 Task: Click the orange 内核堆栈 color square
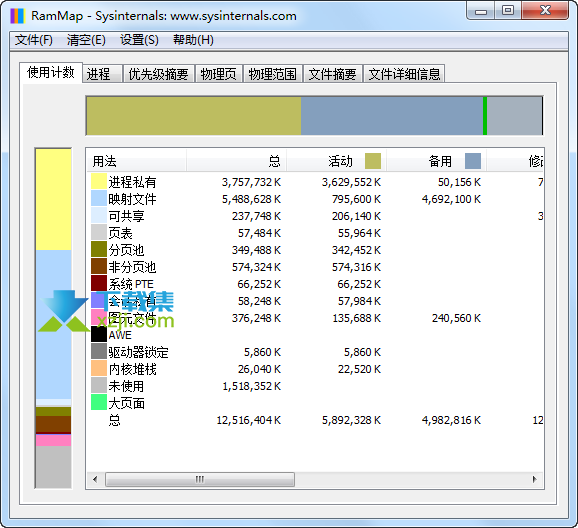click(99, 369)
